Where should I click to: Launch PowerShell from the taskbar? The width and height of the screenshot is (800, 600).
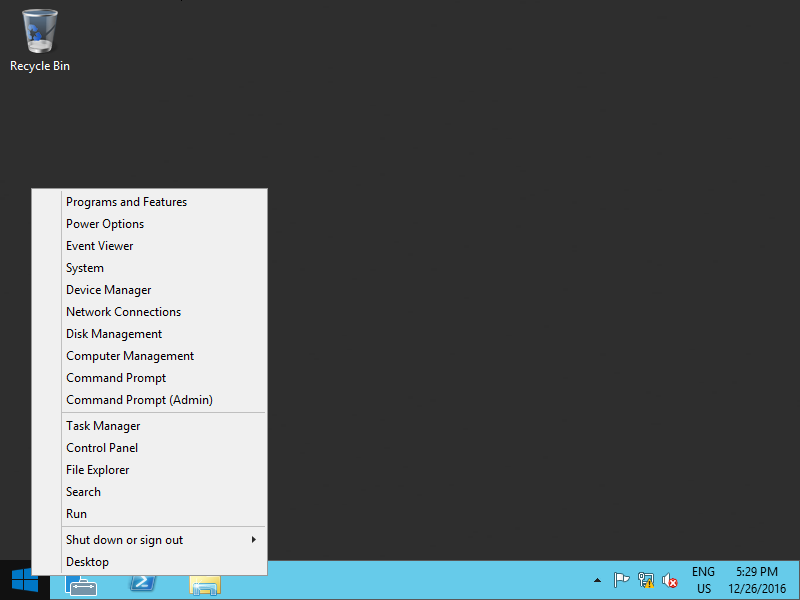(143, 582)
